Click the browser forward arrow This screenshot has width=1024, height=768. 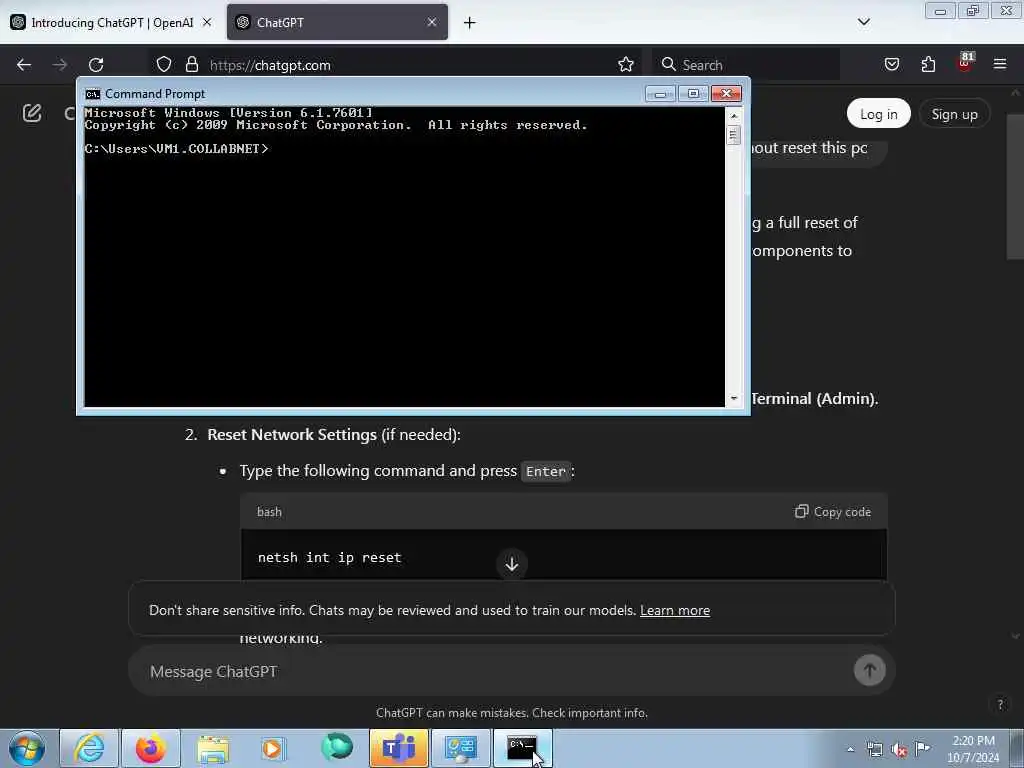[x=60, y=65]
